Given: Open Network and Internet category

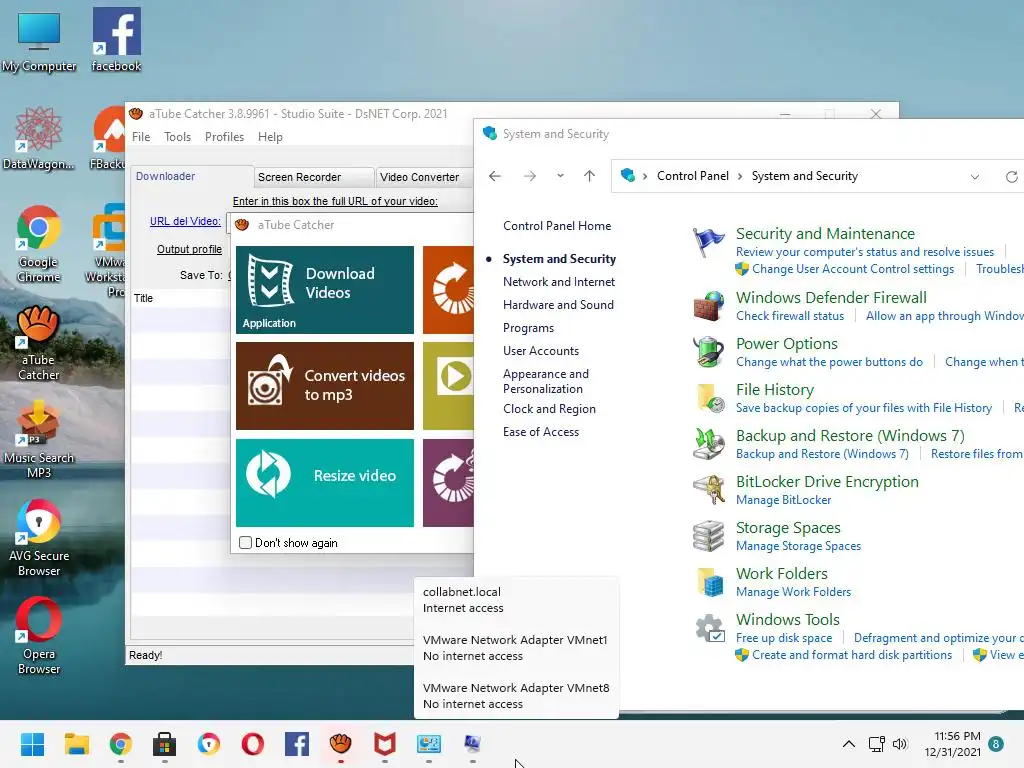Looking at the screenshot, I should pos(559,281).
